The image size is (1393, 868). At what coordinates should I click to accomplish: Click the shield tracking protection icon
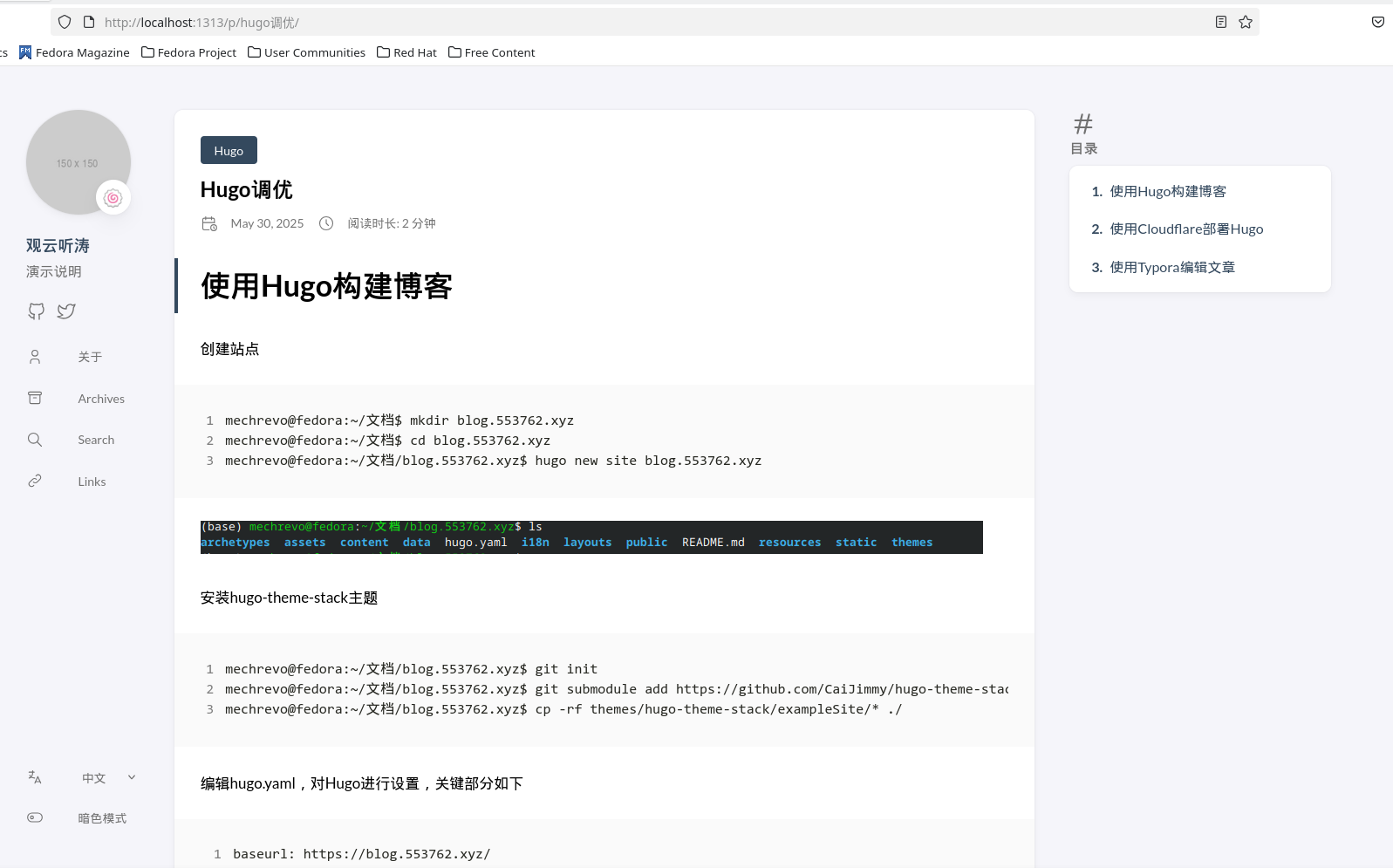click(65, 22)
